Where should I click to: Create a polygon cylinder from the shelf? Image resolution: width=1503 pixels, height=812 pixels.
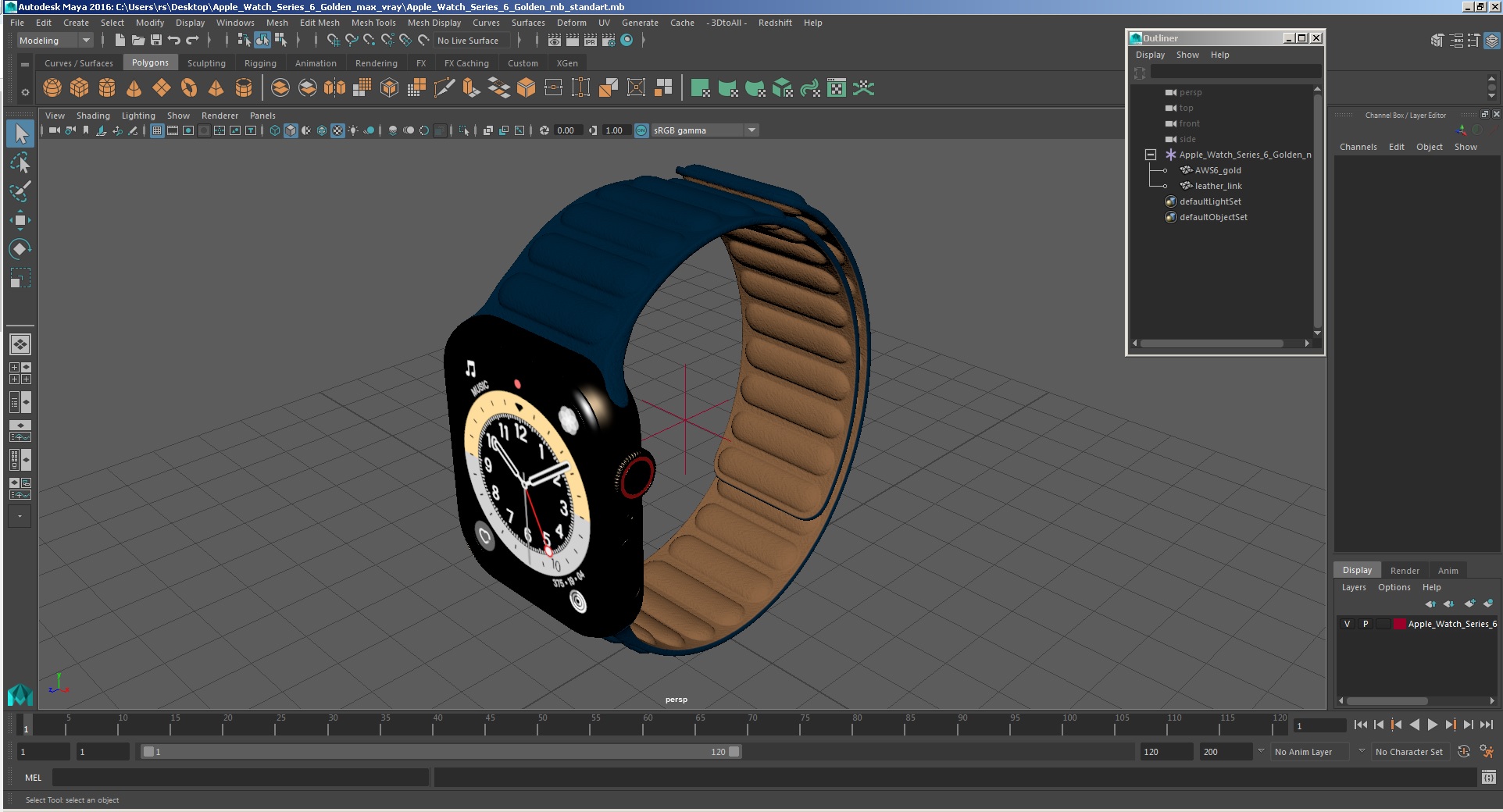[107, 88]
